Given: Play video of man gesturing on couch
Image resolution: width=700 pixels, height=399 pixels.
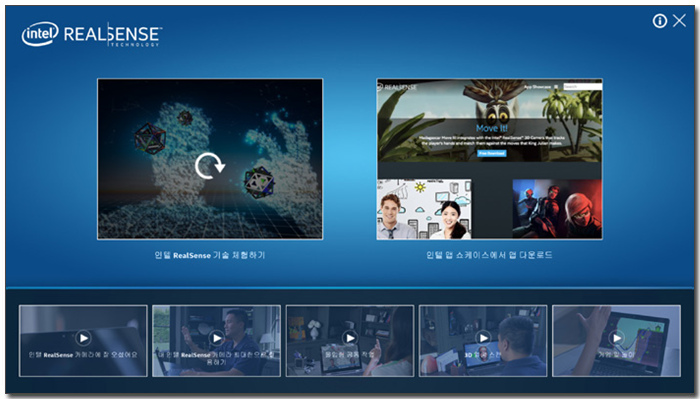Looking at the screenshot, I should [217, 338].
